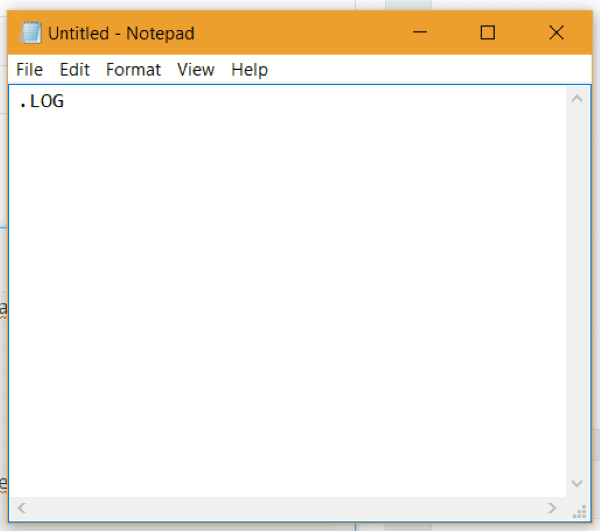
Task: Close the Untitled Notepad window
Action: pos(556,33)
